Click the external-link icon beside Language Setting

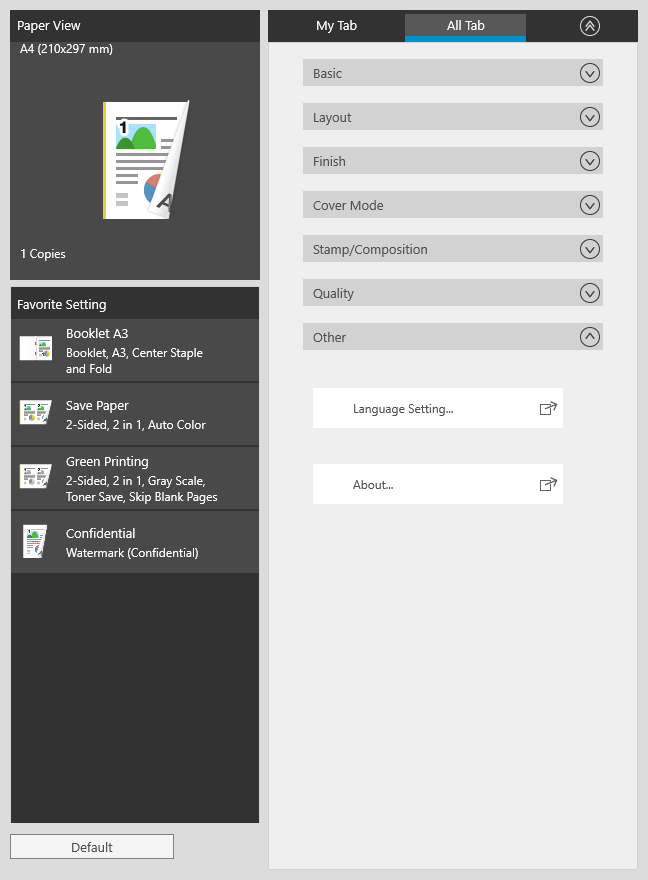pyautogui.click(x=548, y=408)
